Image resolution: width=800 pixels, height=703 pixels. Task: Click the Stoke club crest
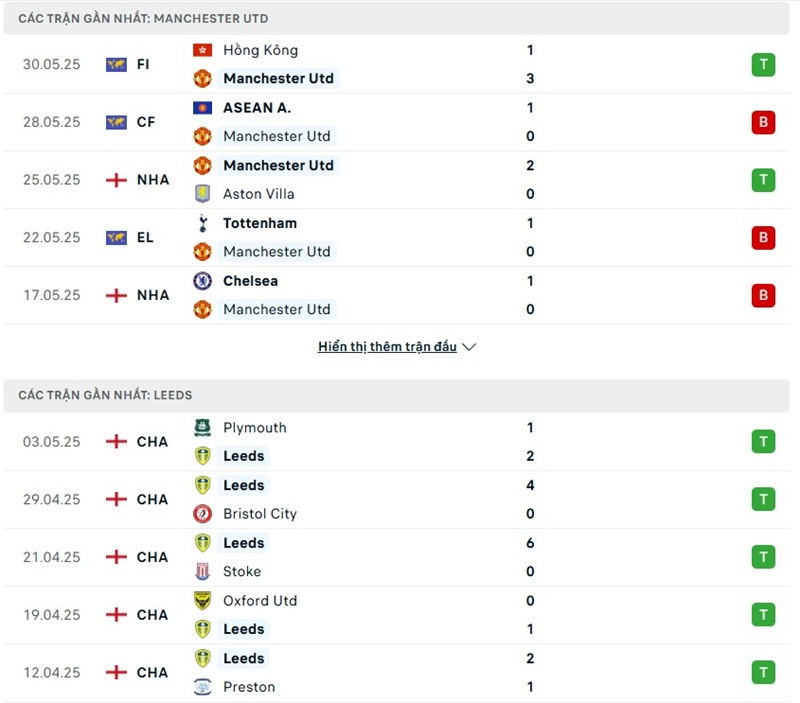(x=202, y=572)
